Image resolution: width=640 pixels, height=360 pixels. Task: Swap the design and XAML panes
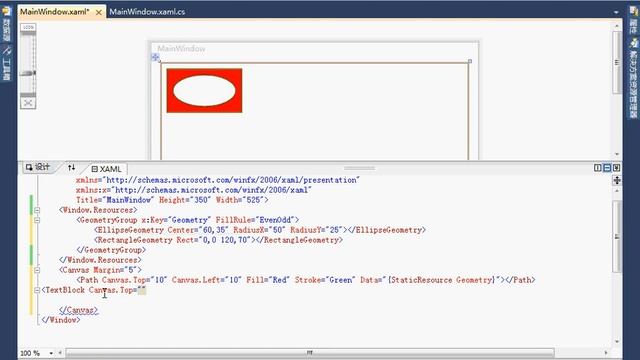click(x=71, y=167)
